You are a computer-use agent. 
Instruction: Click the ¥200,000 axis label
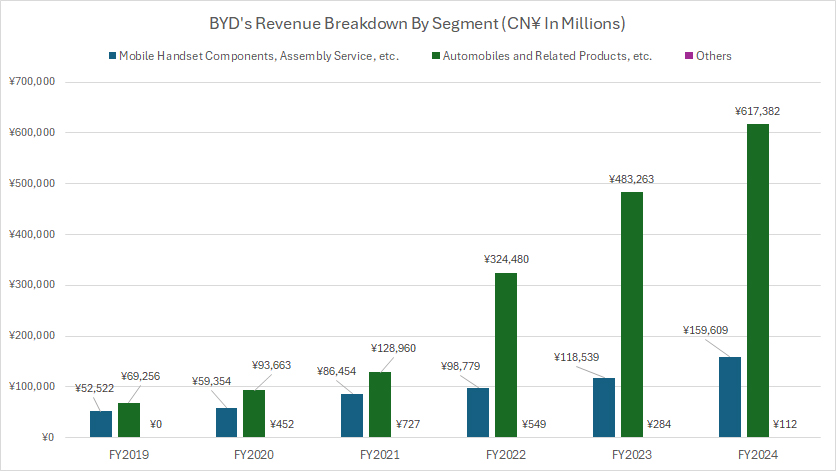point(32,336)
